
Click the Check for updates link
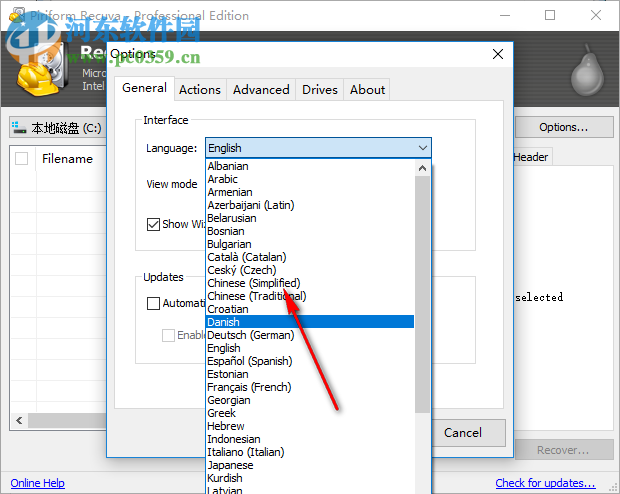pos(545,483)
